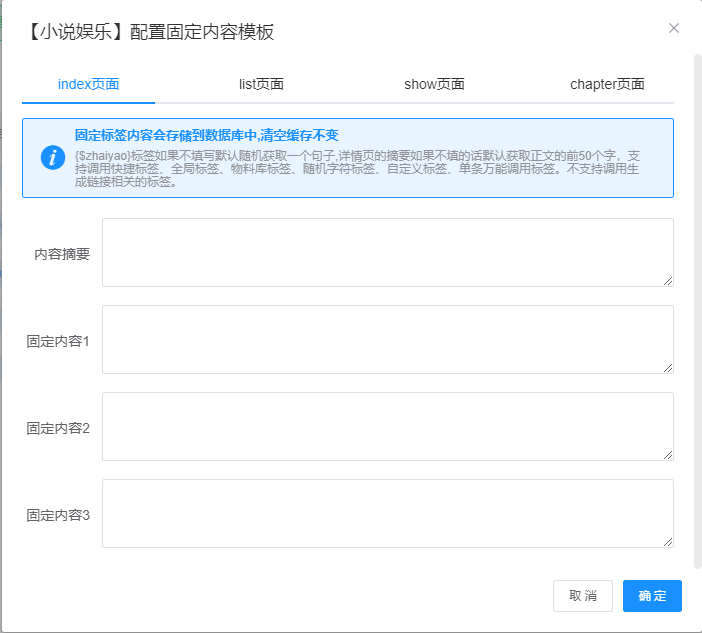The height and width of the screenshot is (633, 702).
Task: Open the chapter页面 tab
Action: click(x=607, y=84)
